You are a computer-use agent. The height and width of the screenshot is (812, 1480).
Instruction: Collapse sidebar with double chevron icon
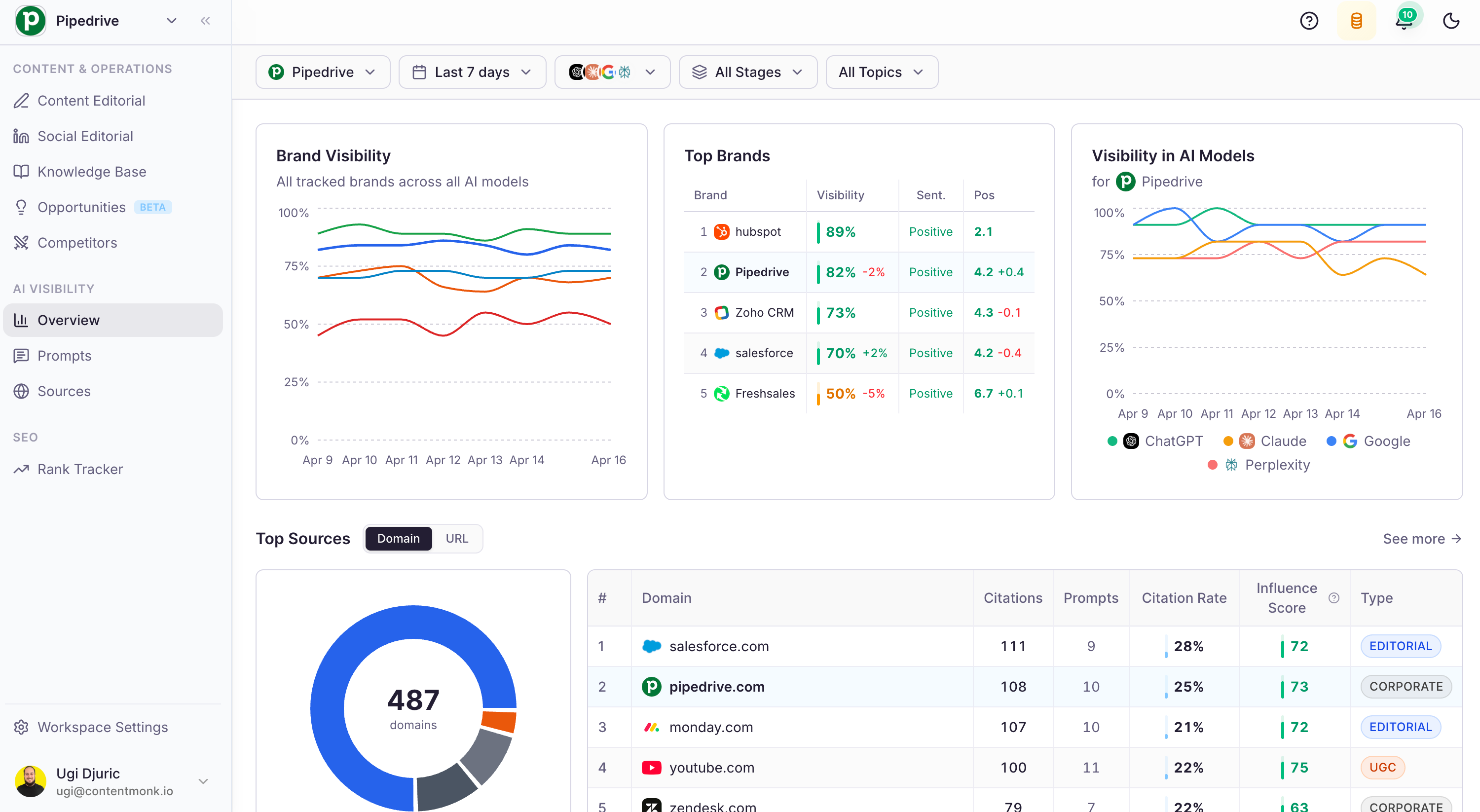tap(205, 21)
